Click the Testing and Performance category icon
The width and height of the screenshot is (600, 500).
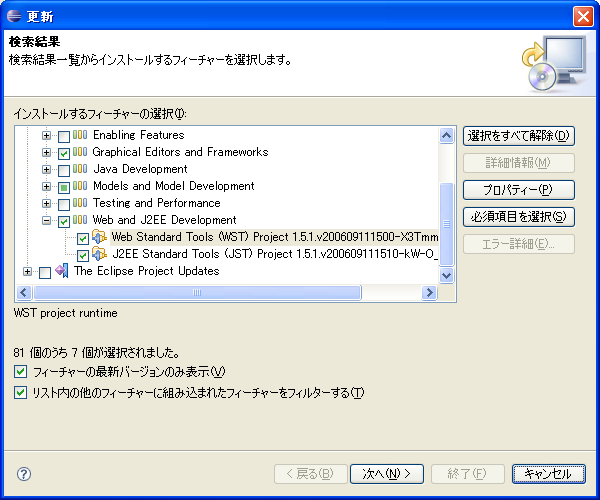81,204
